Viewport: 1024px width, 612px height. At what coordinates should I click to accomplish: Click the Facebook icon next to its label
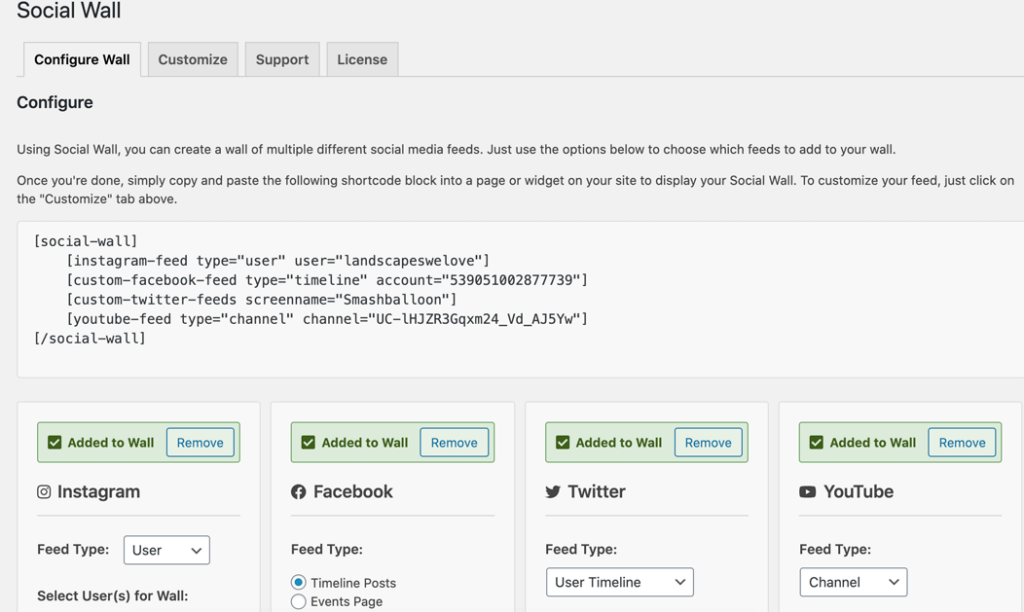[x=301, y=491]
